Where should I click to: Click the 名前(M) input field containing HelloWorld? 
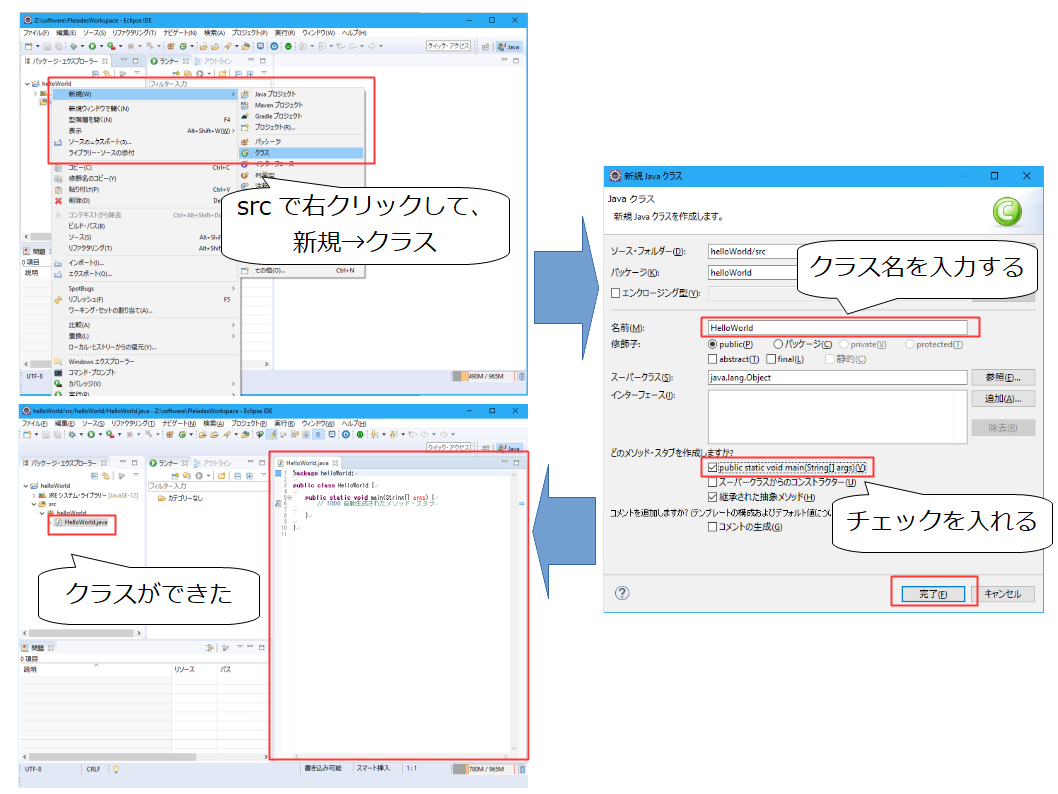(x=837, y=328)
